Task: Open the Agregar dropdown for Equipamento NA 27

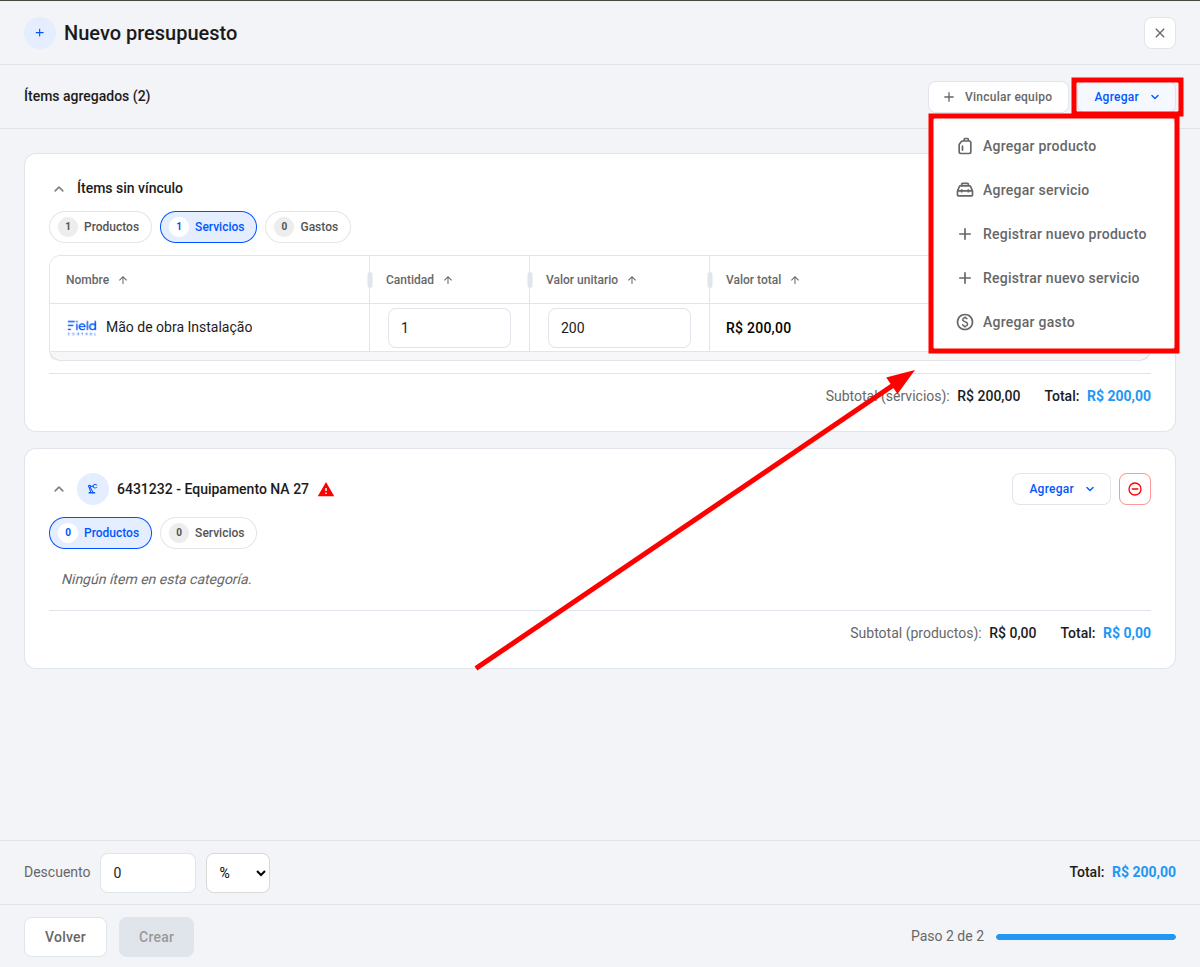Action: [1061, 489]
